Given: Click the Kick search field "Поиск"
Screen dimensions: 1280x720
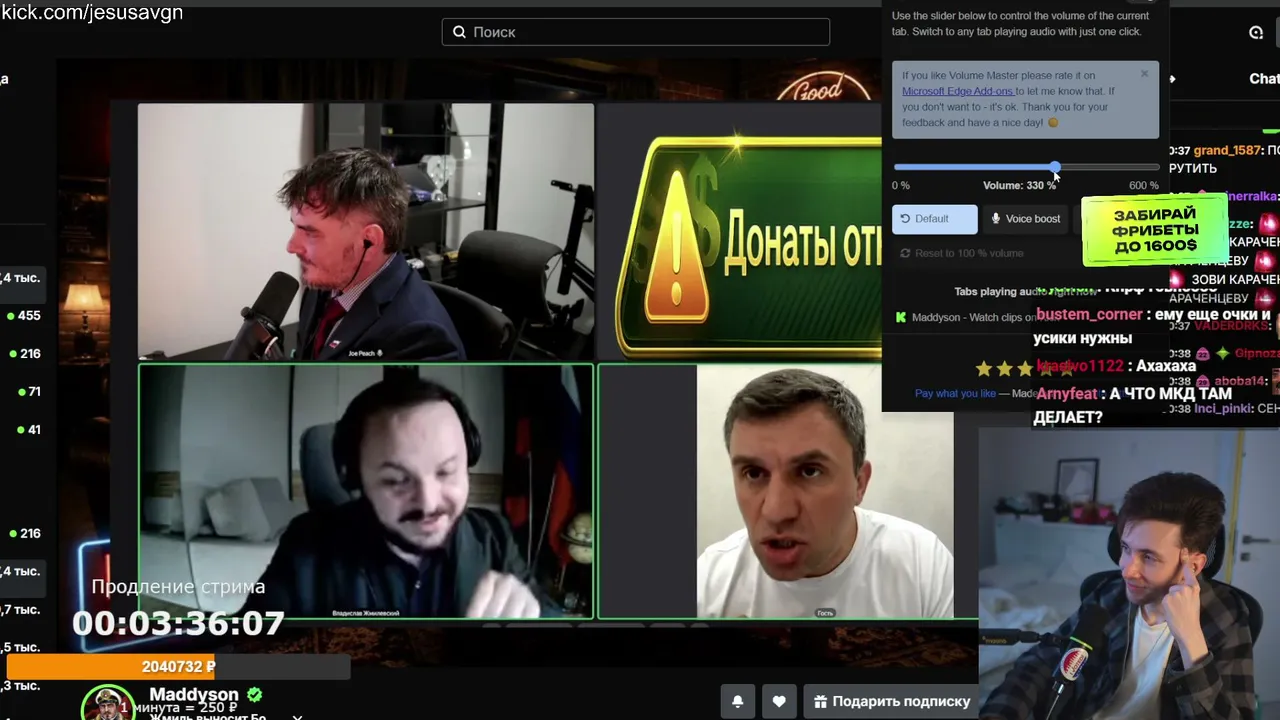Looking at the screenshot, I should coord(636,32).
